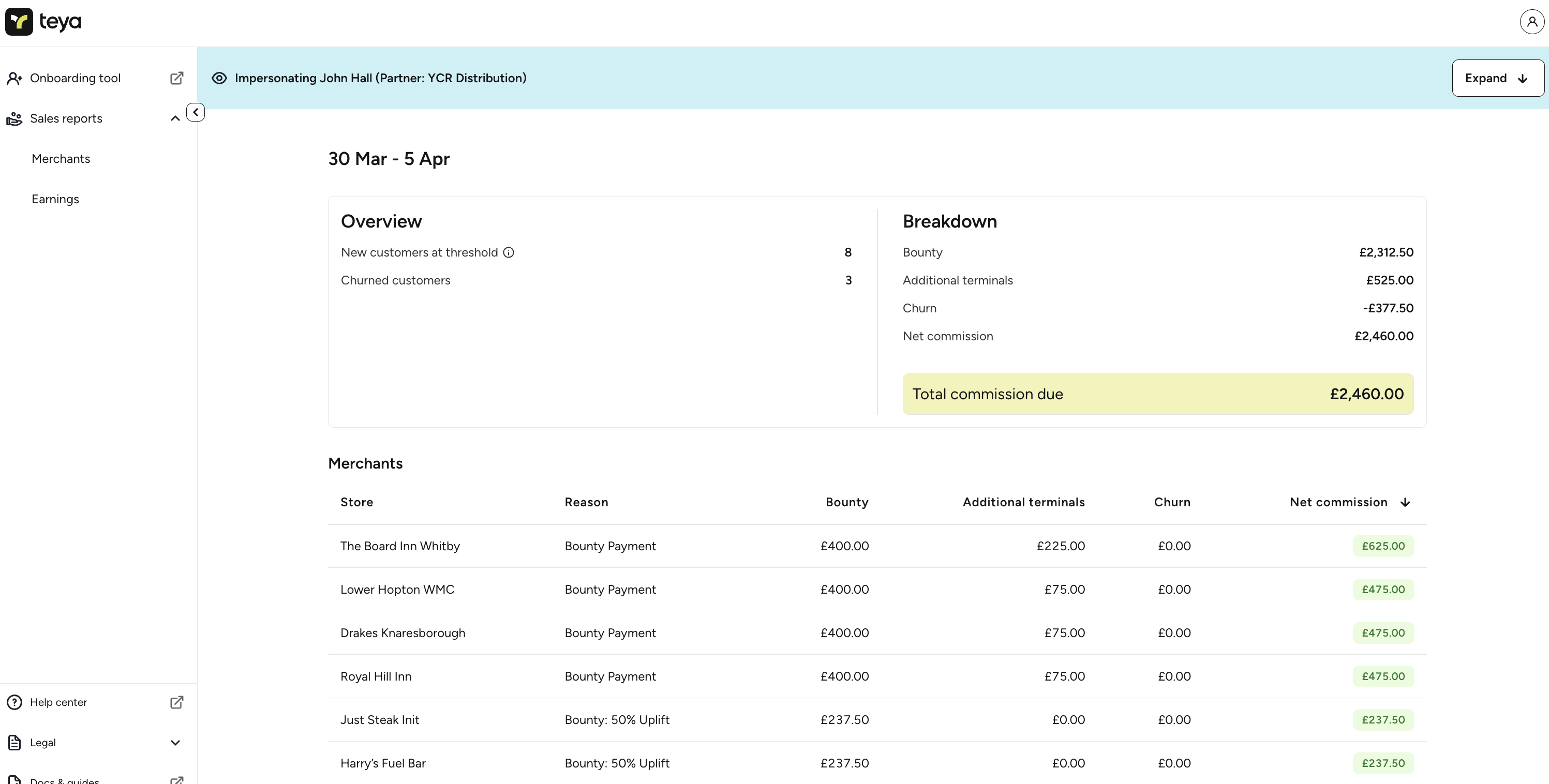This screenshot has height=784, width=1549.
Task: Open Help center external link icon
Action: click(x=176, y=702)
